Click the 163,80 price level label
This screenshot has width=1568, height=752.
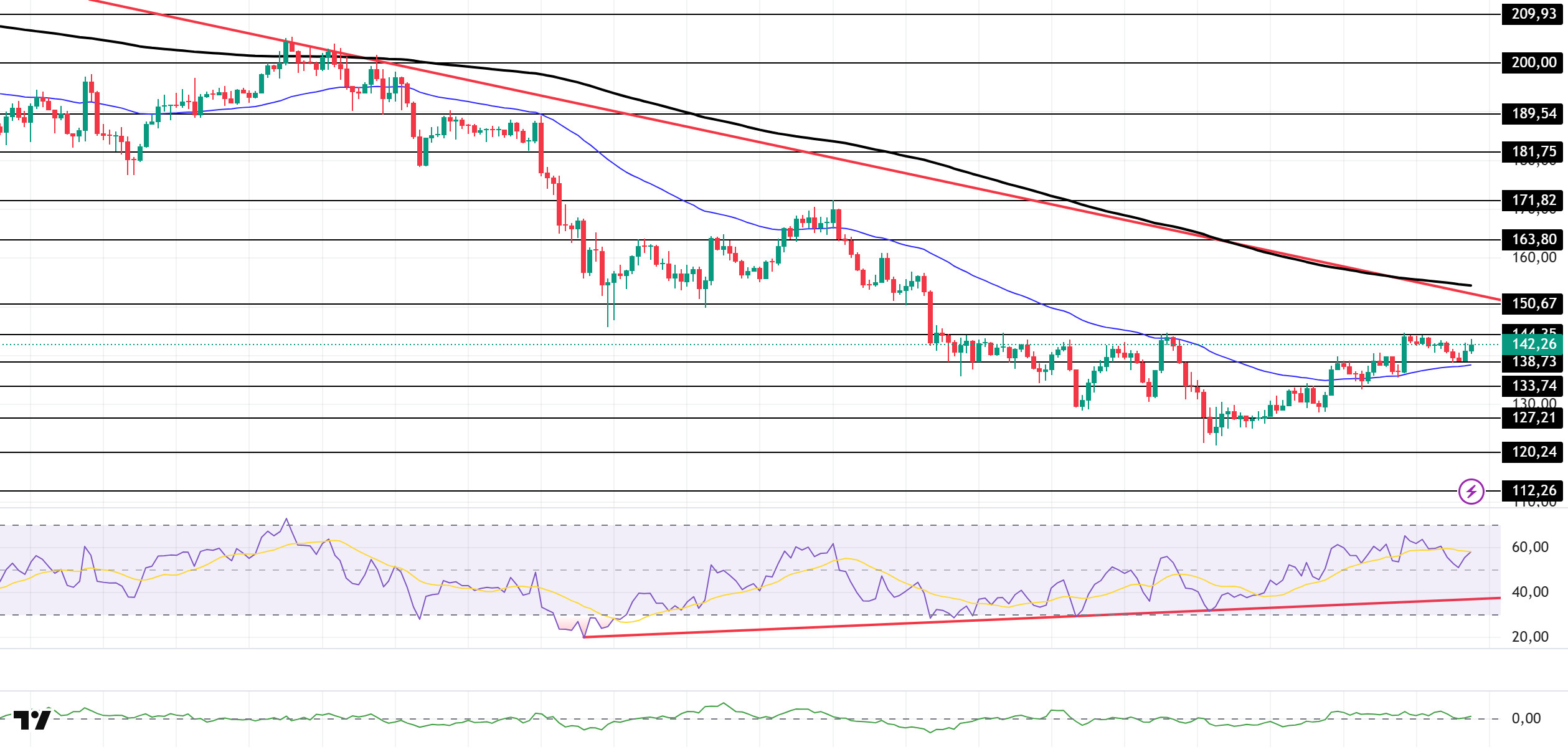tap(1533, 239)
